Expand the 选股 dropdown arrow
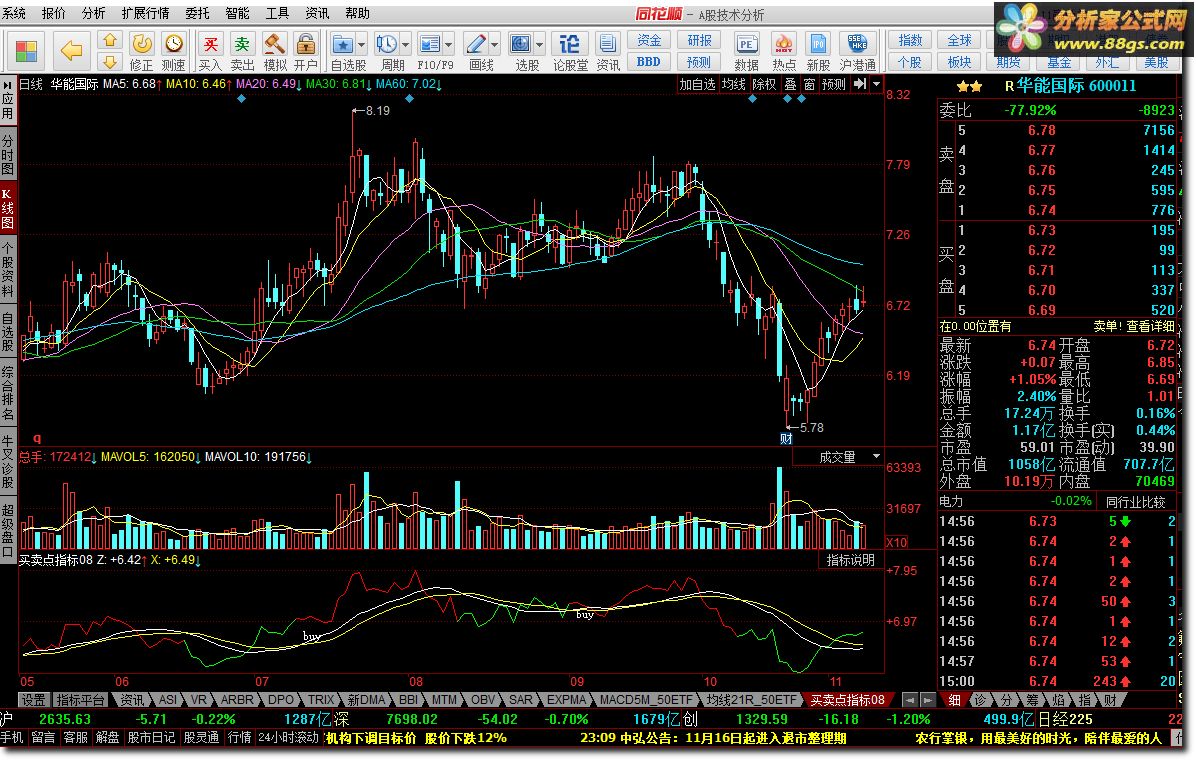1196x760 pixels. click(x=539, y=44)
